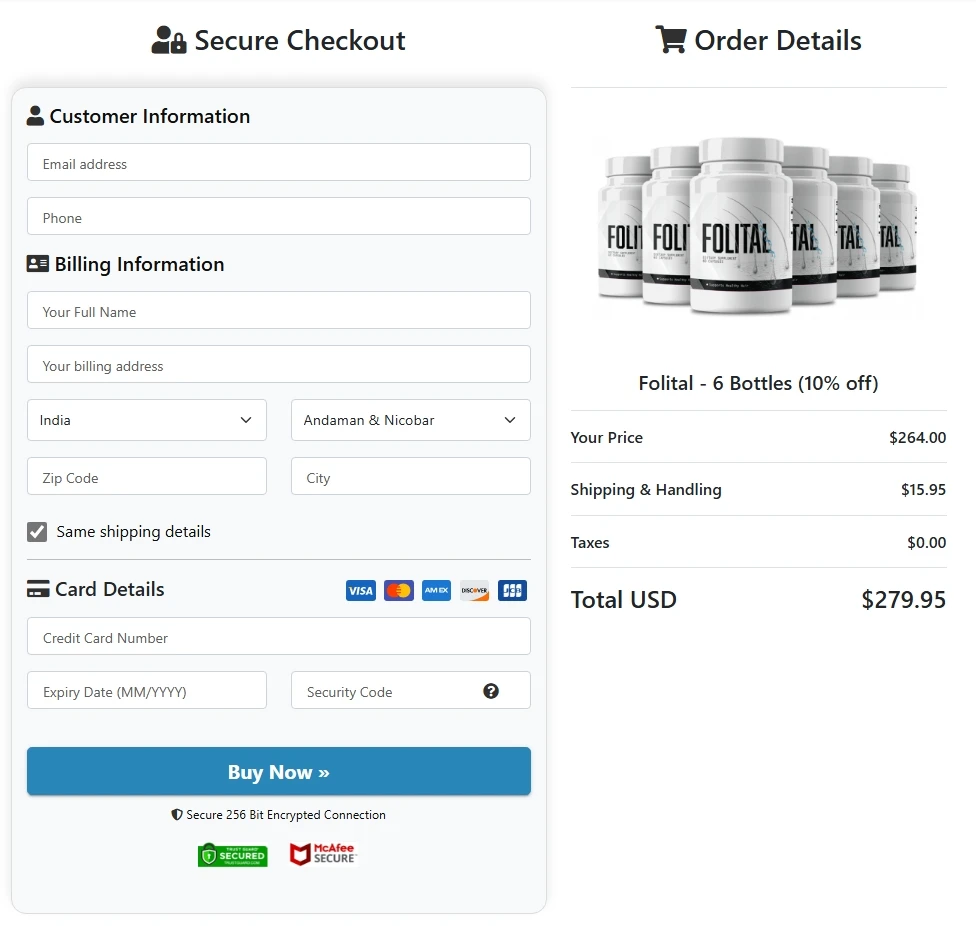
Task: Select the Zip Code input field
Action: point(146,477)
